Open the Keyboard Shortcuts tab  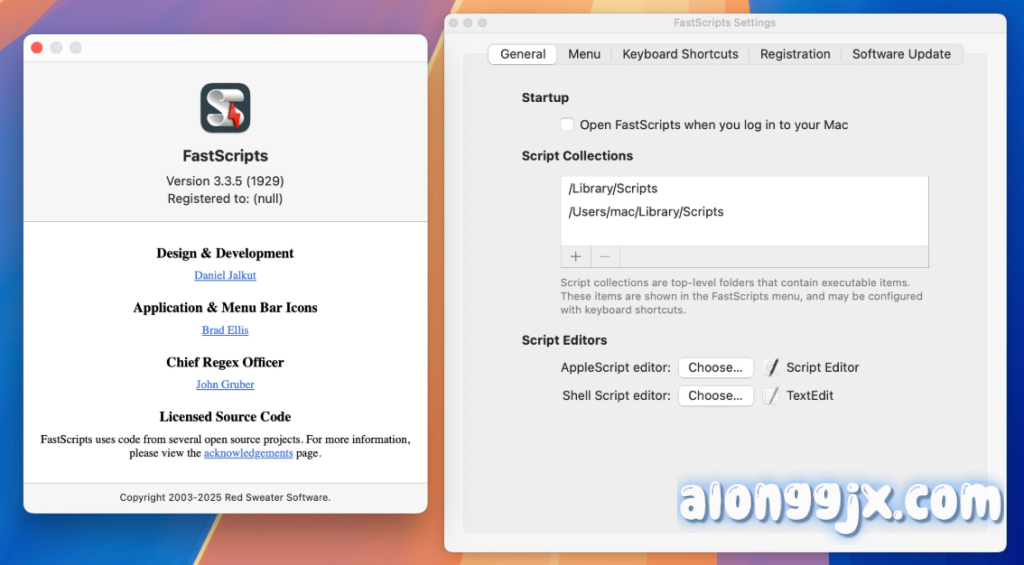pyautogui.click(x=680, y=54)
